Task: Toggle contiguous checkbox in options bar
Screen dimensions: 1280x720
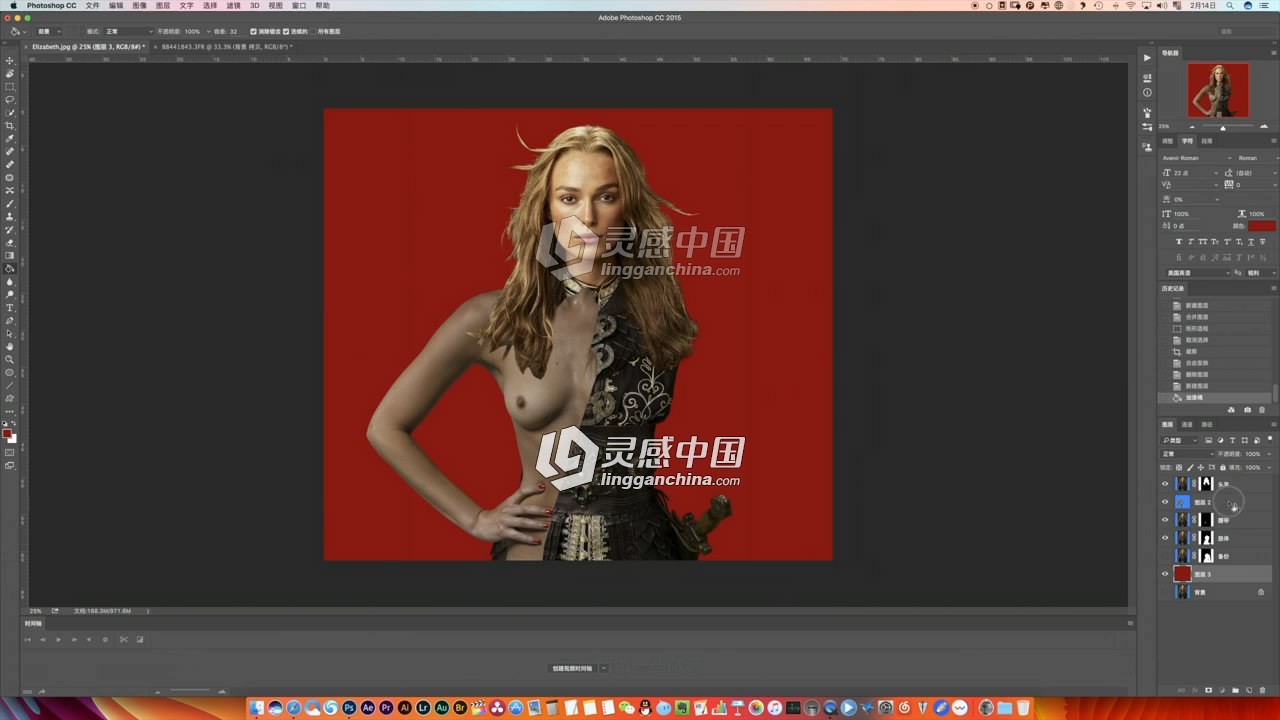Action: click(x=286, y=31)
